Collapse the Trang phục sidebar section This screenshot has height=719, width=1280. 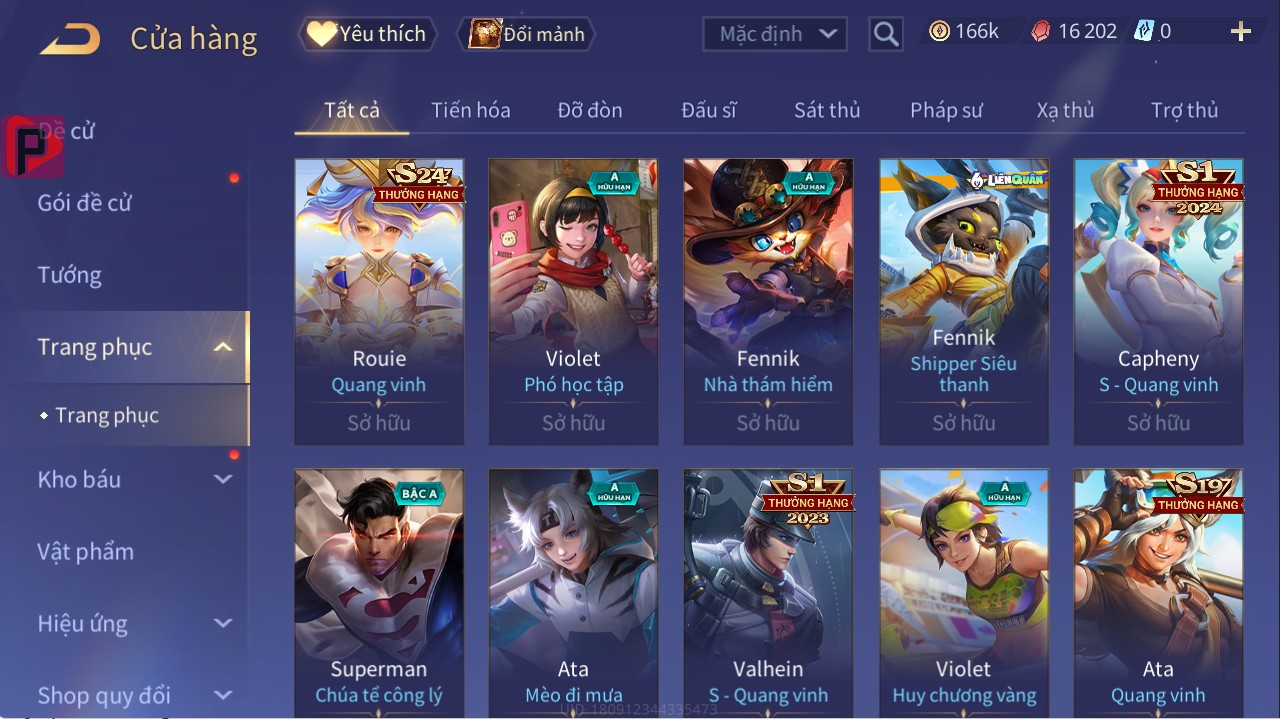pyautogui.click(x=224, y=347)
